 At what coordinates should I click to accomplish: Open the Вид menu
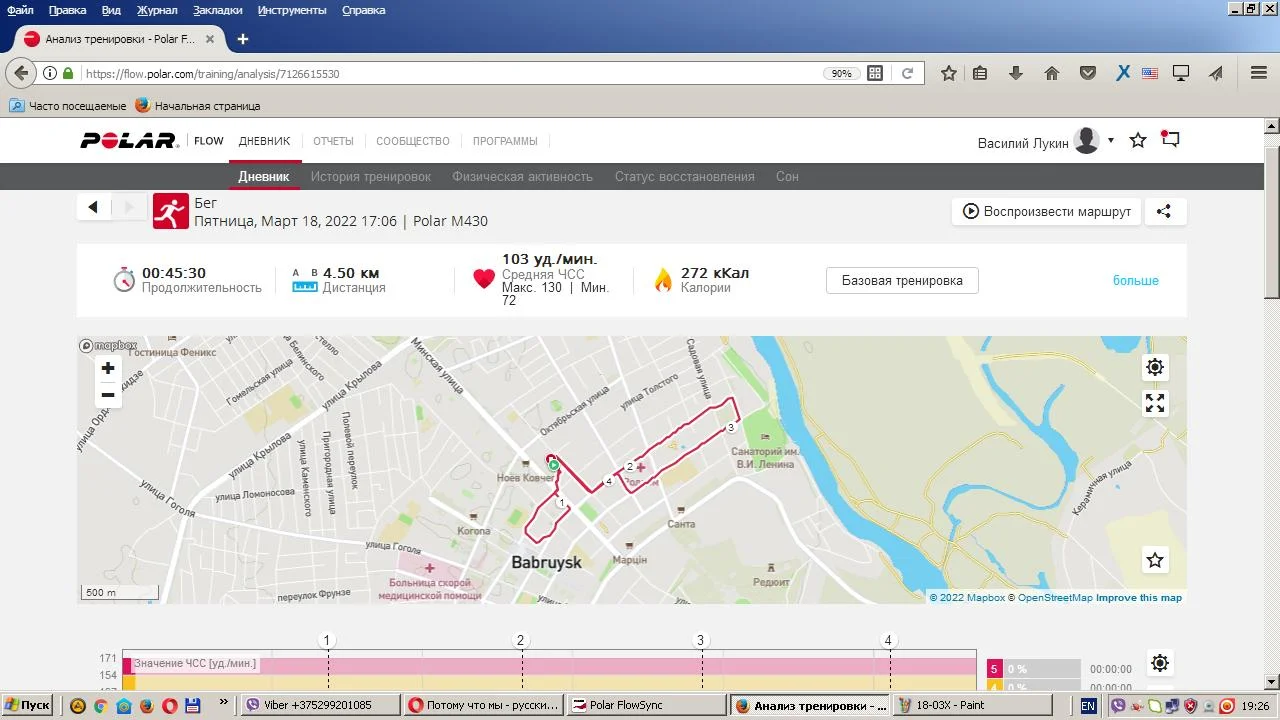click(112, 10)
